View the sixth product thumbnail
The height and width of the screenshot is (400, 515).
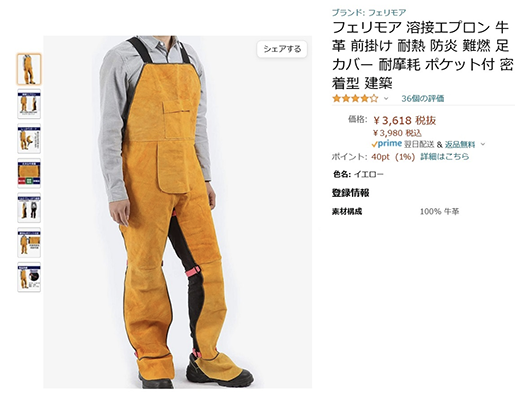click(29, 242)
